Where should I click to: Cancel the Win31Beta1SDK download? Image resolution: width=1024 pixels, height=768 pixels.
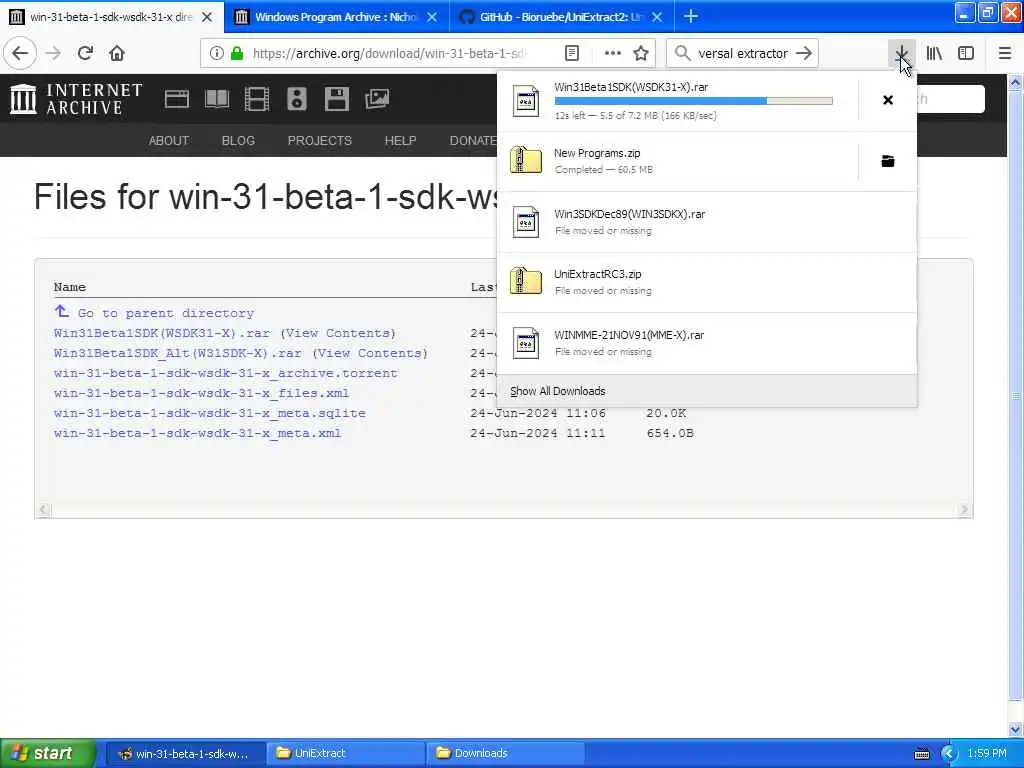coord(888,100)
